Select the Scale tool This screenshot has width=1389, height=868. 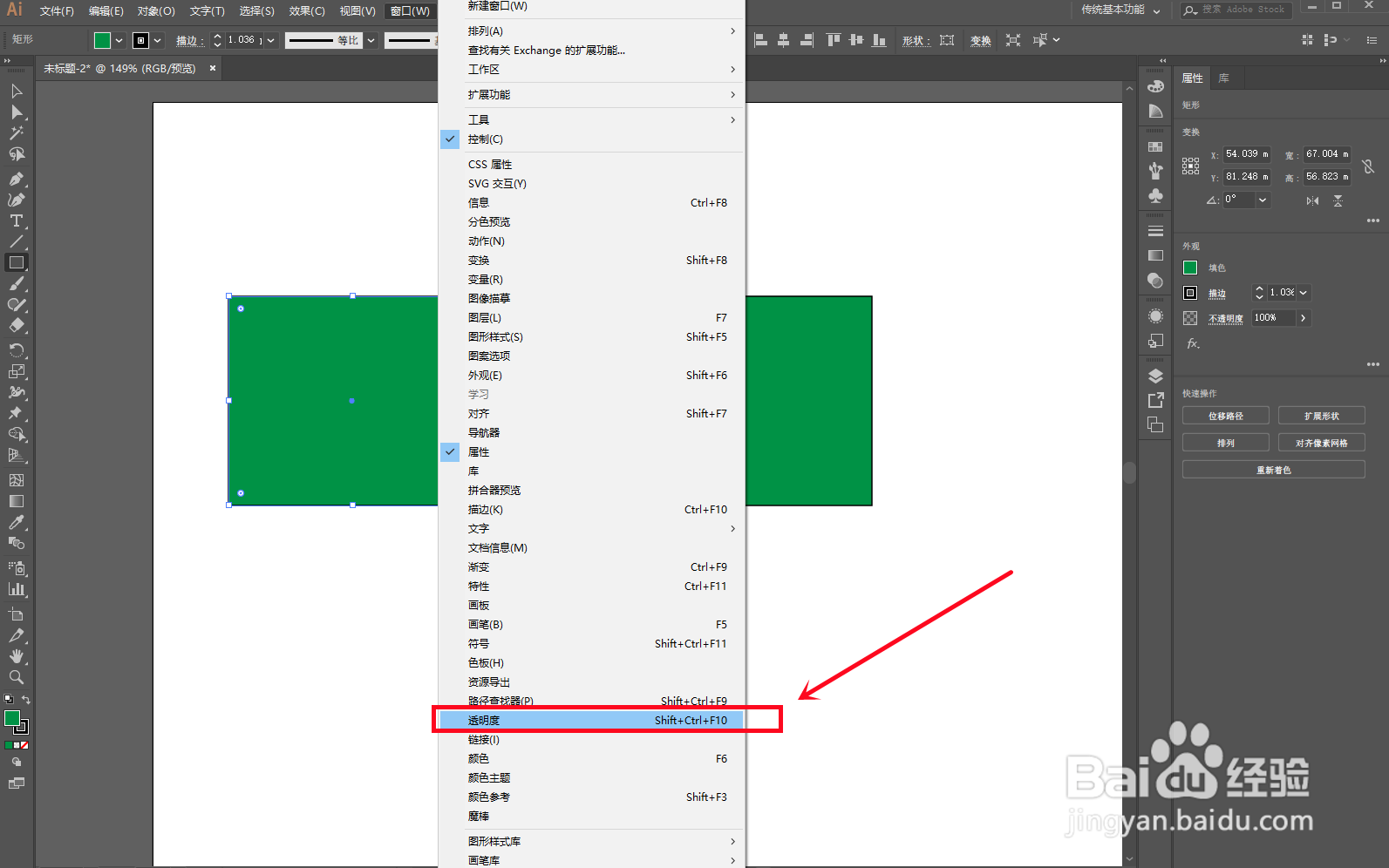pyautogui.click(x=16, y=371)
